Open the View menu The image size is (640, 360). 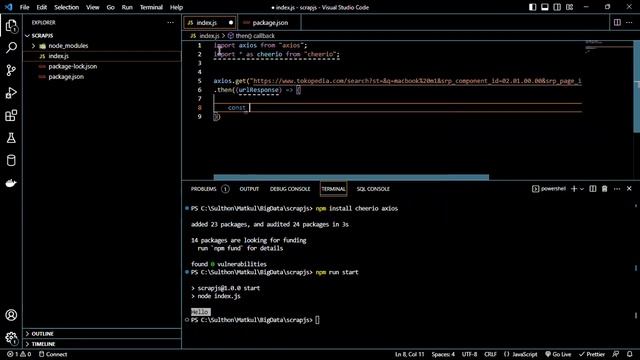(x=93, y=7)
